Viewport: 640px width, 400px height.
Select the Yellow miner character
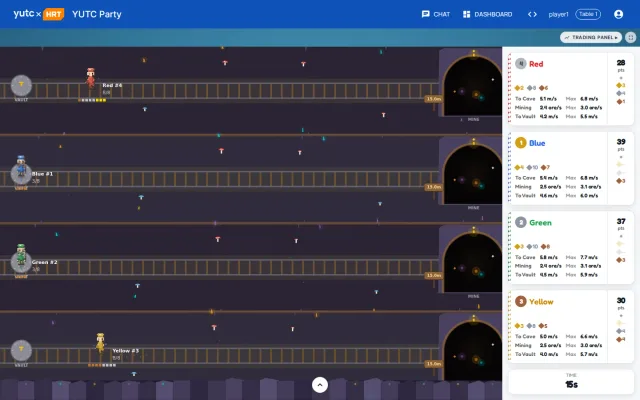click(100, 342)
